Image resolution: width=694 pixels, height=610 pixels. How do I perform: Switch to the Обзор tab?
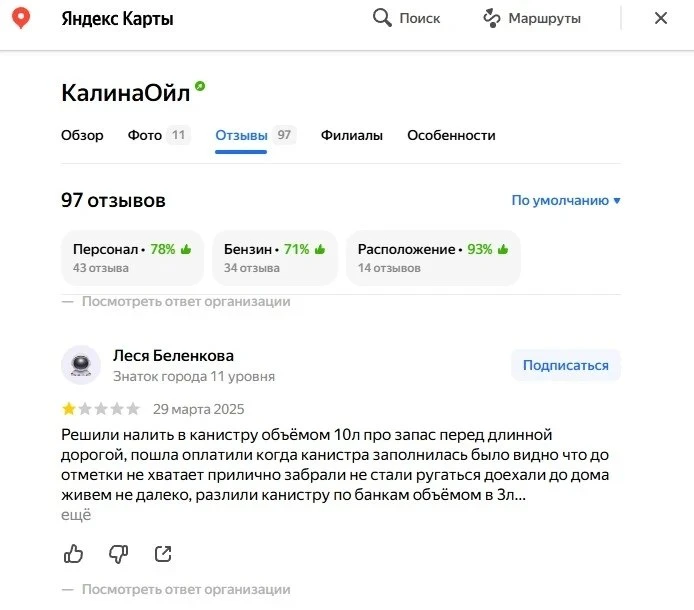(82, 135)
